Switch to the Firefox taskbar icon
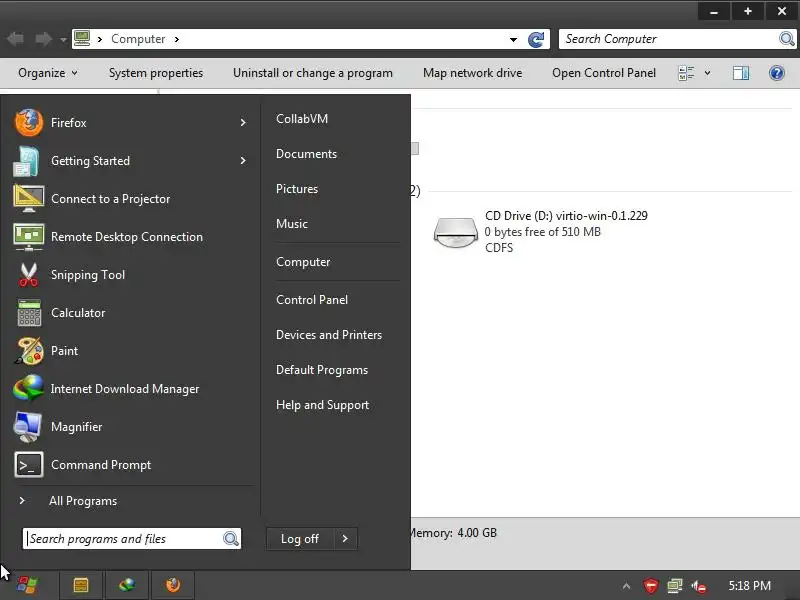 pos(173,585)
